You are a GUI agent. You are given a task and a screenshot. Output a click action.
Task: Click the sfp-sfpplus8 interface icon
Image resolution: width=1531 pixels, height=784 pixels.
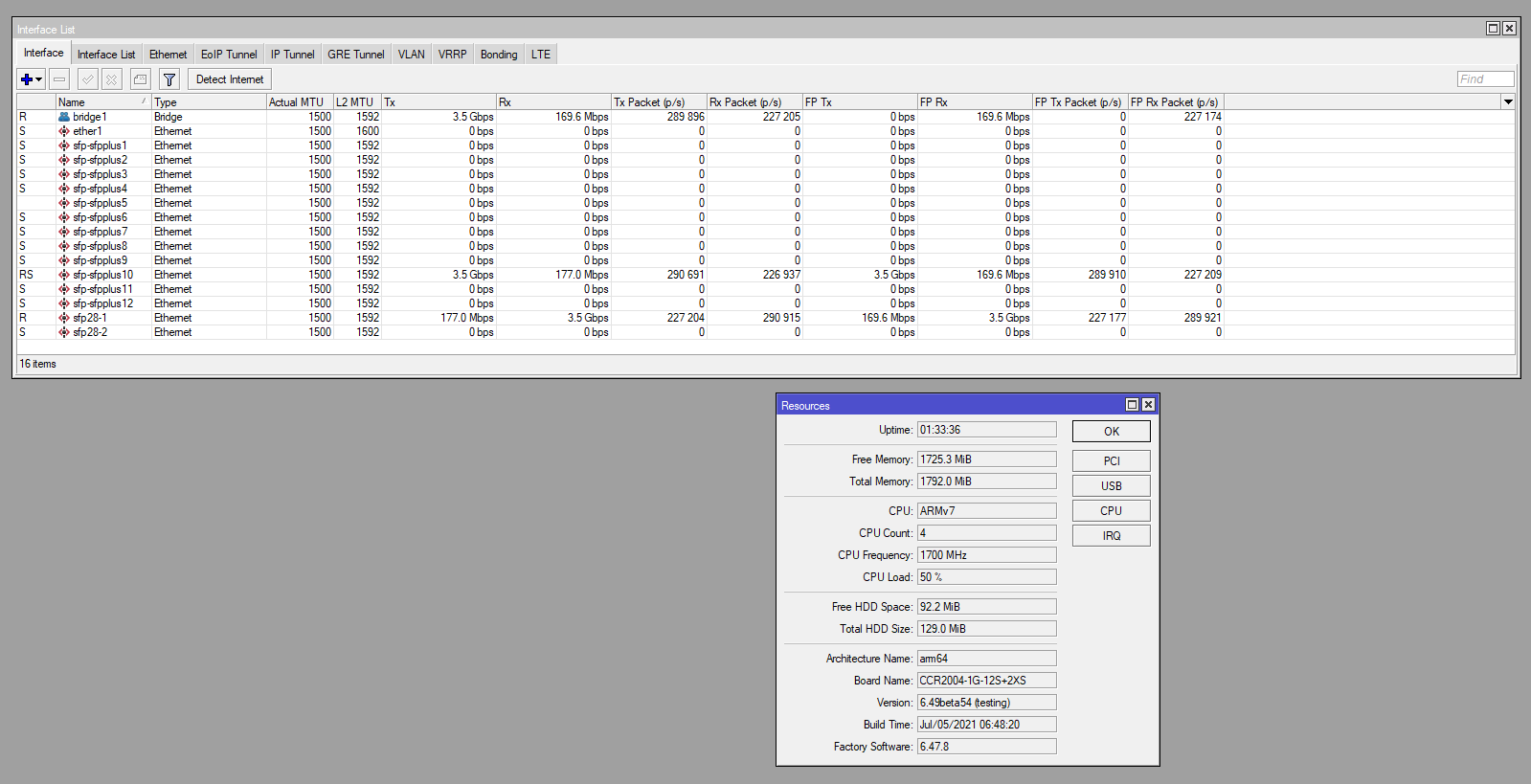(x=64, y=246)
